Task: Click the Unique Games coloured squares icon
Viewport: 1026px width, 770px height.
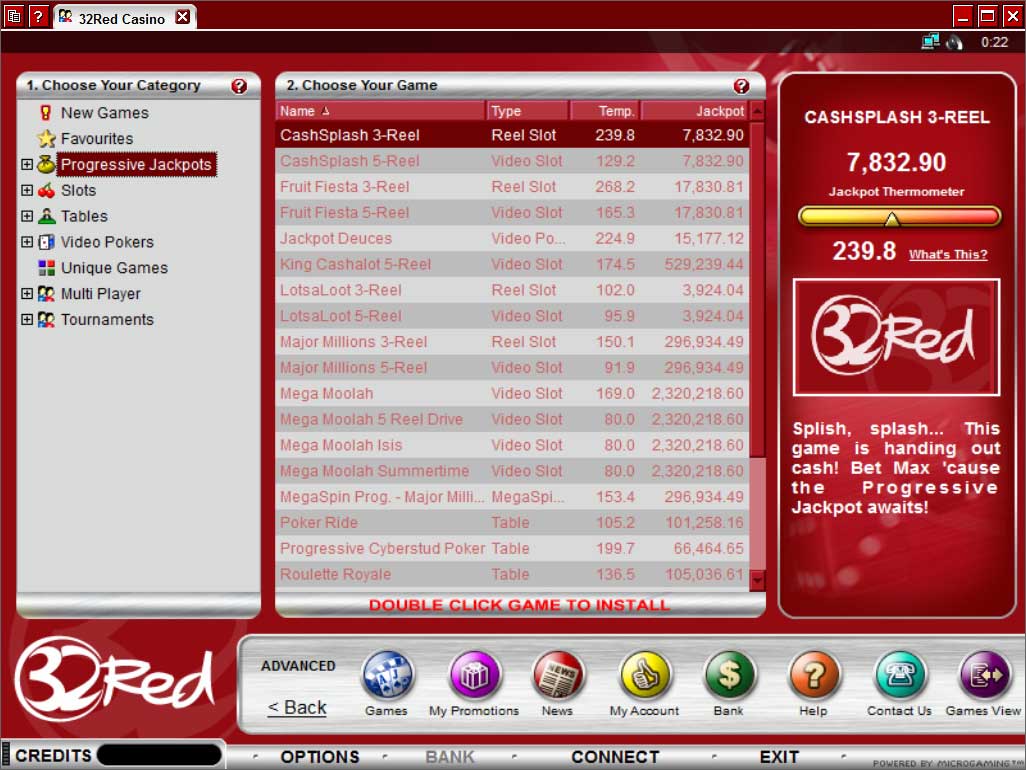Action: pyautogui.click(x=46, y=268)
